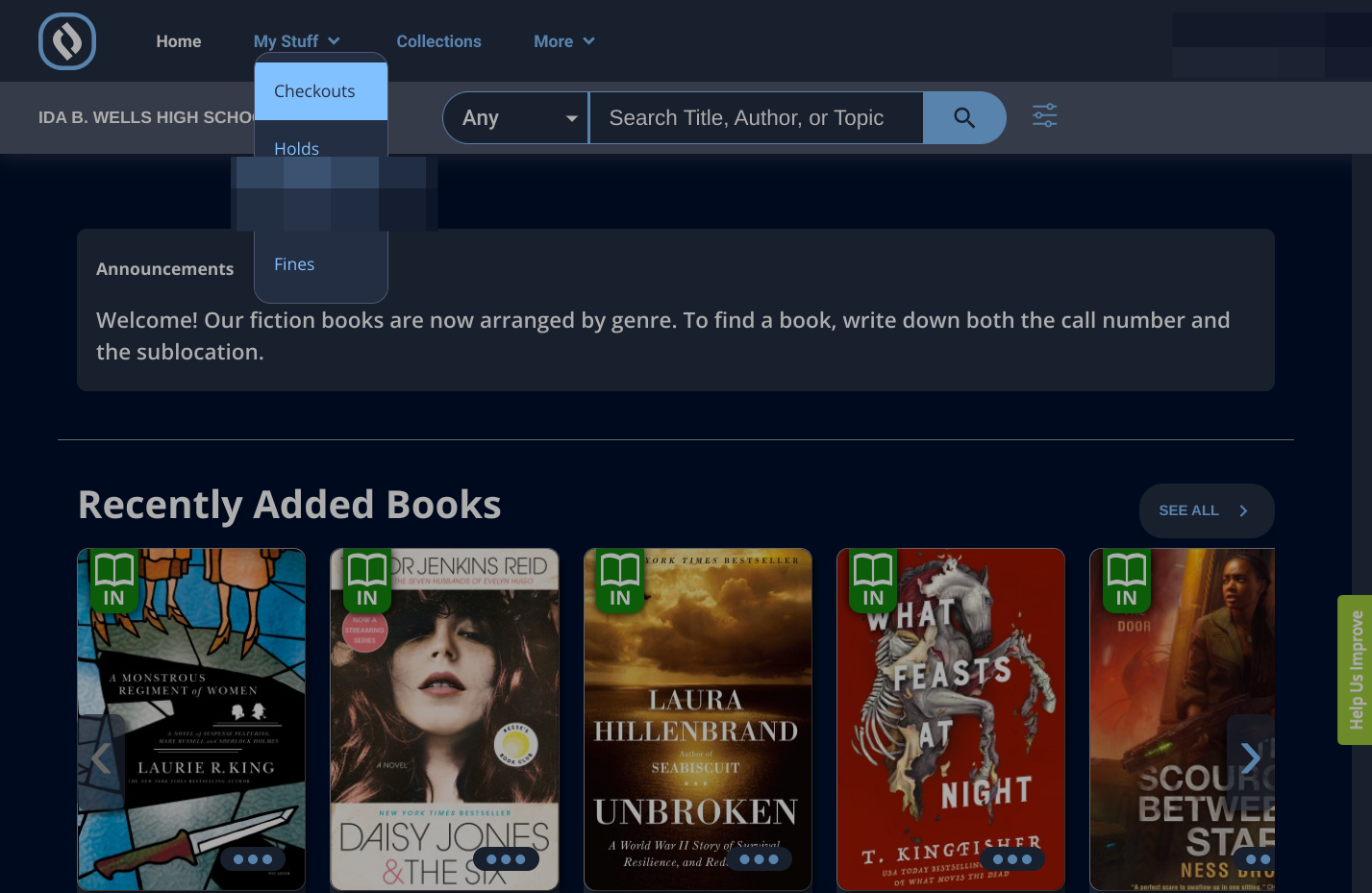Open the Home page
The image size is (1372, 893).
pyautogui.click(x=179, y=41)
